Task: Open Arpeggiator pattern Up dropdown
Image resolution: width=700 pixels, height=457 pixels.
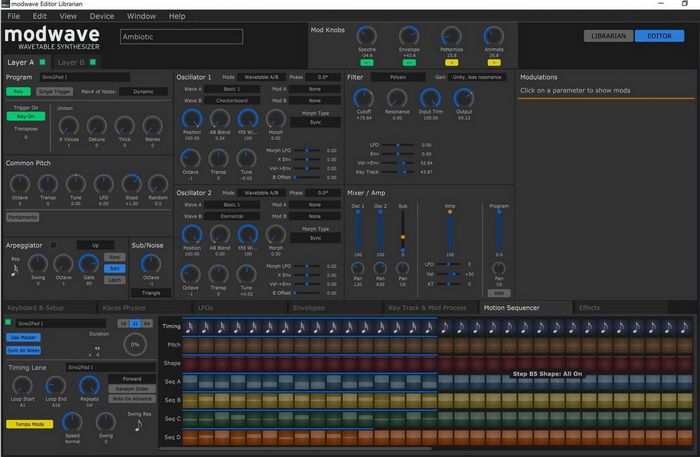Action: (96, 245)
